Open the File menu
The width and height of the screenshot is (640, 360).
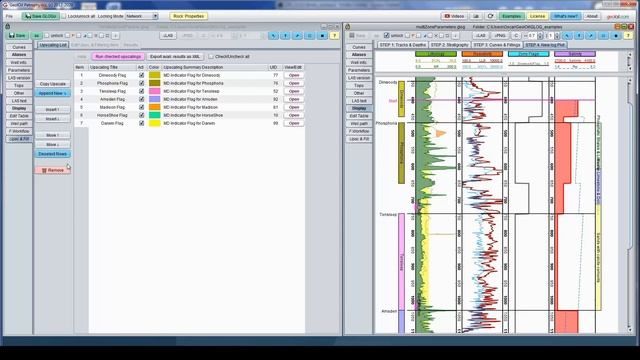point(9,16)
